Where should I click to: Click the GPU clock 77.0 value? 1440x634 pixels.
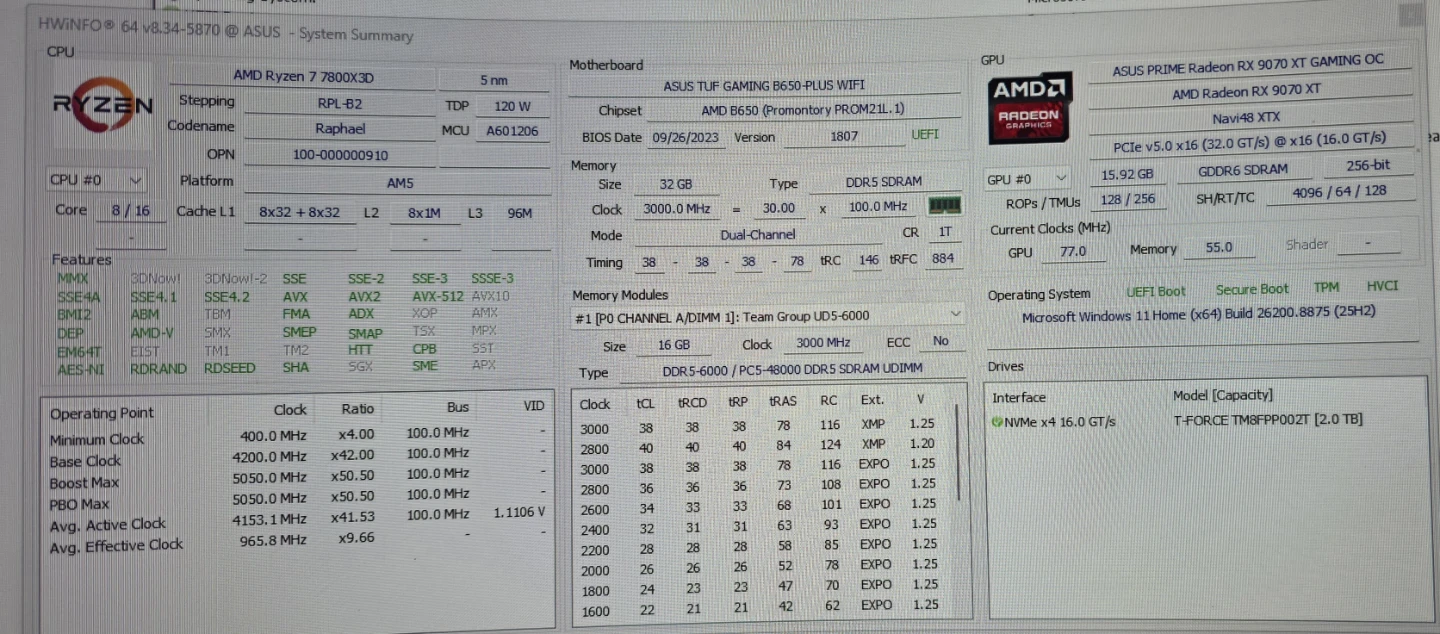(x=1072, y=251)
